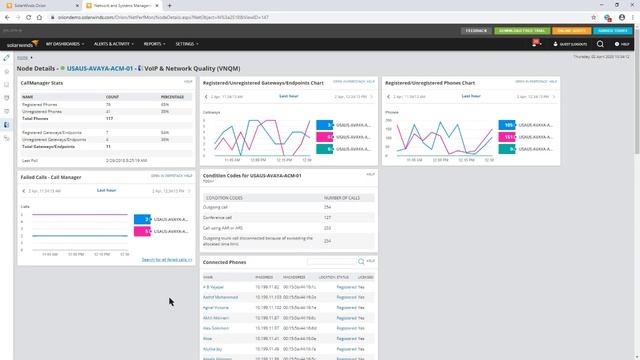Click the browser extension icon with red badge
640x360 pixels.
[x=608, y=18]
